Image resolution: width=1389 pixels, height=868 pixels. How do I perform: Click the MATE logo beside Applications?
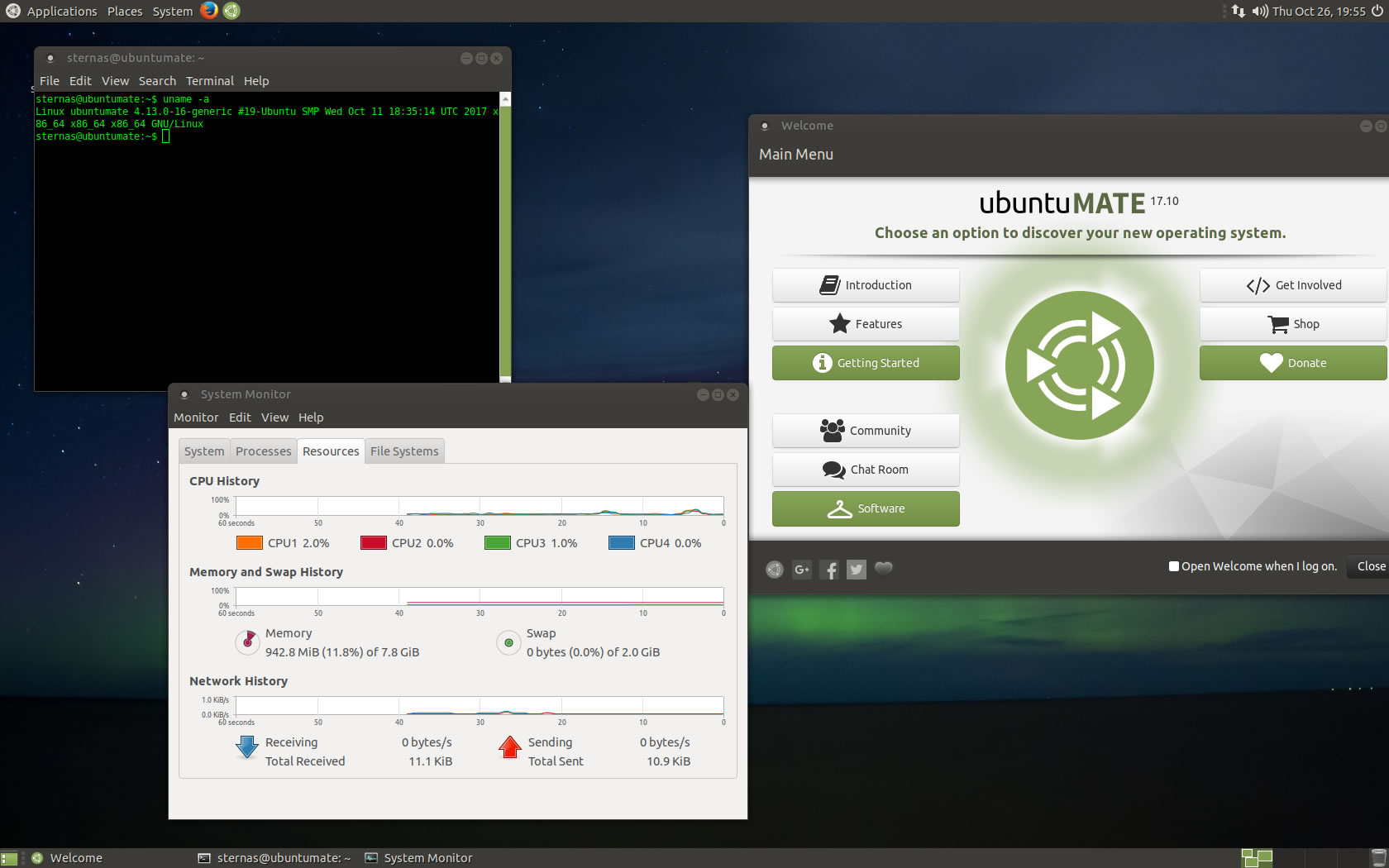[x=12, y=11]
